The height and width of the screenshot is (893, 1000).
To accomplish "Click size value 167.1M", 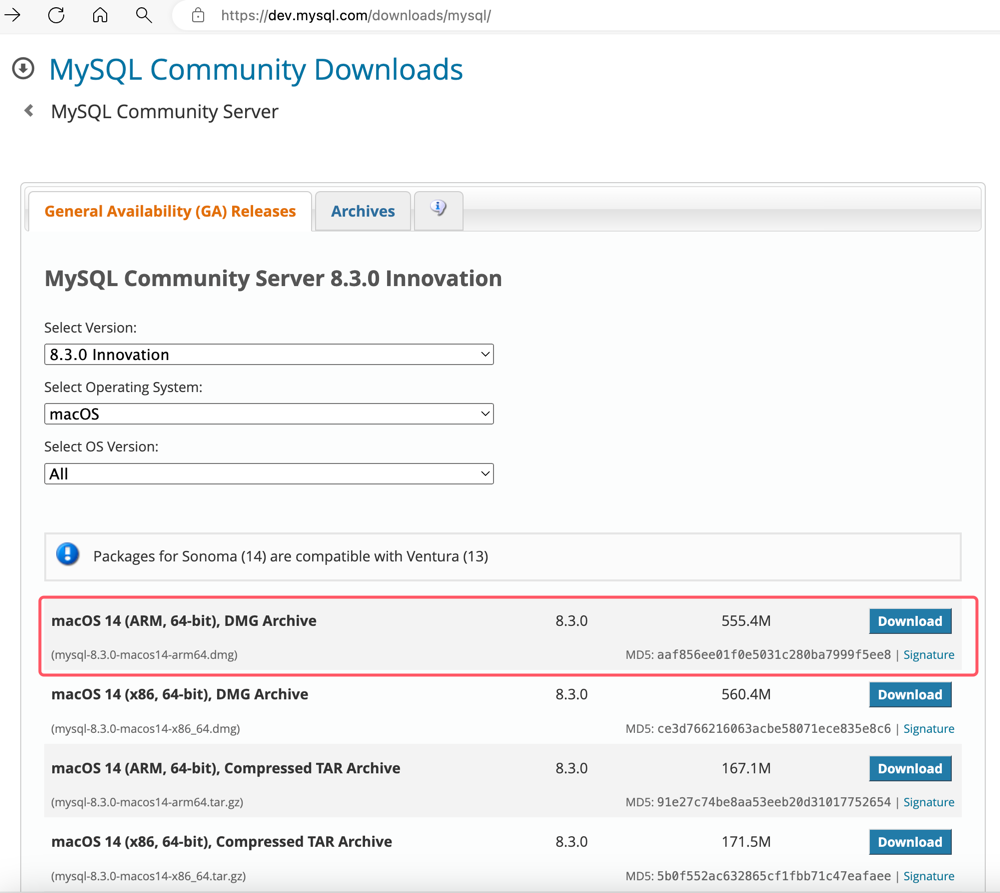I will point(746,768).
